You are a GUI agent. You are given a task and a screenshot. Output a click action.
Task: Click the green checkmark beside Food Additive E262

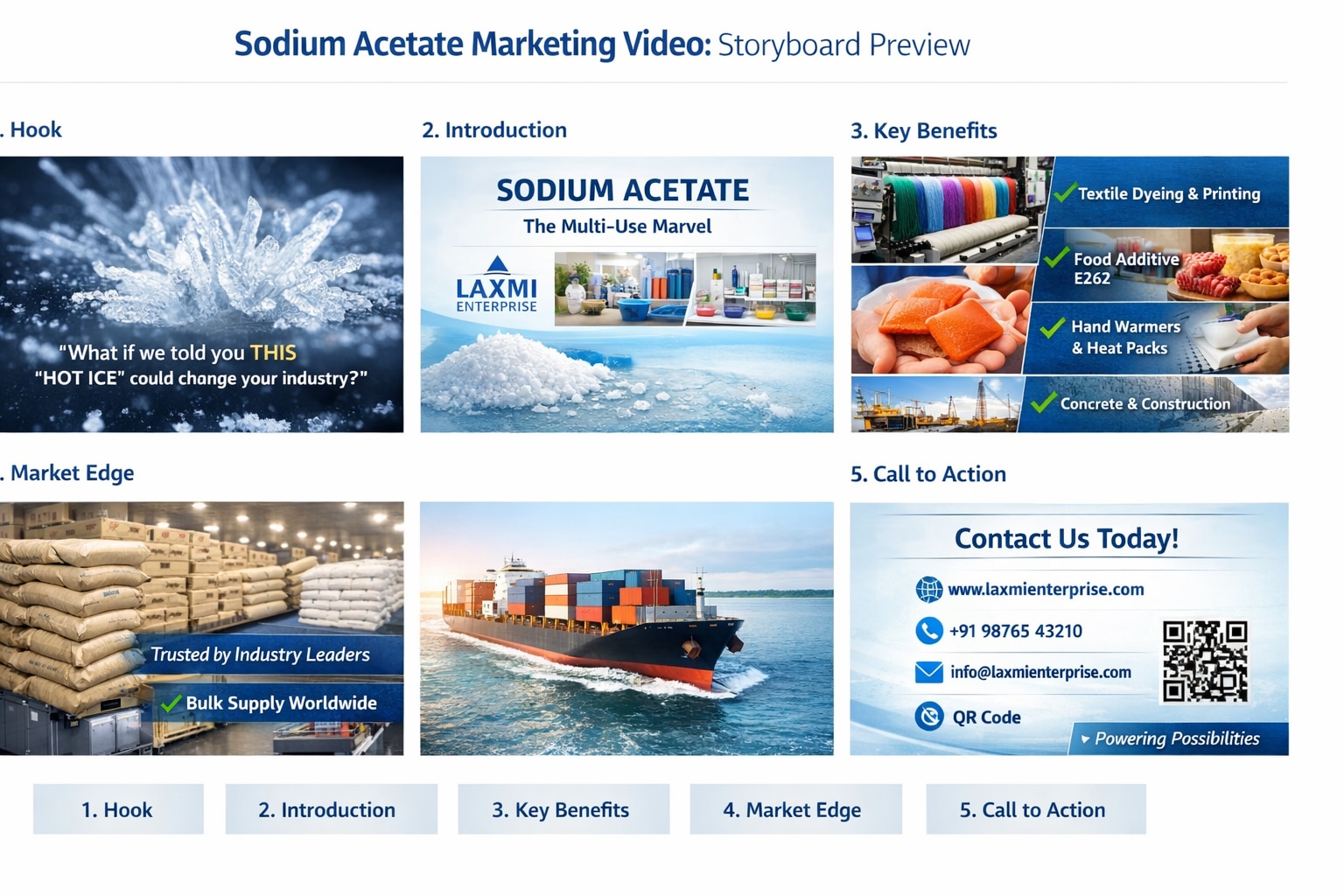[x=1057, y=256]
